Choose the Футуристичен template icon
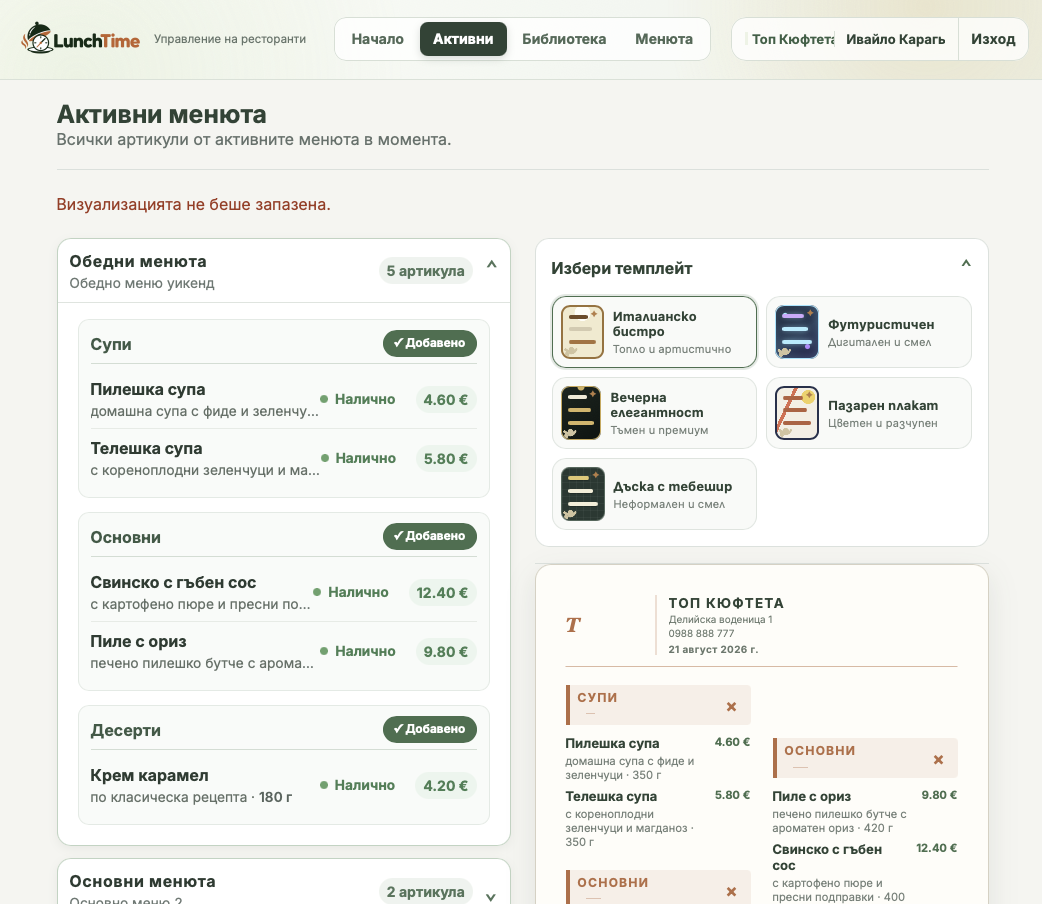The width and height of the screenshot is (1042, 904). 797,332
